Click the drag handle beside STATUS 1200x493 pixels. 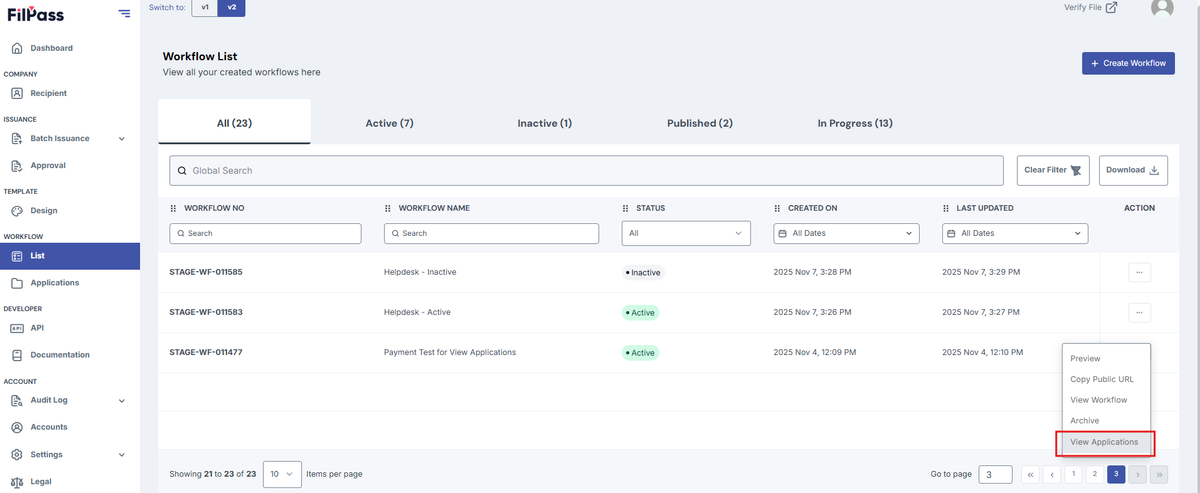coord(625,208)
